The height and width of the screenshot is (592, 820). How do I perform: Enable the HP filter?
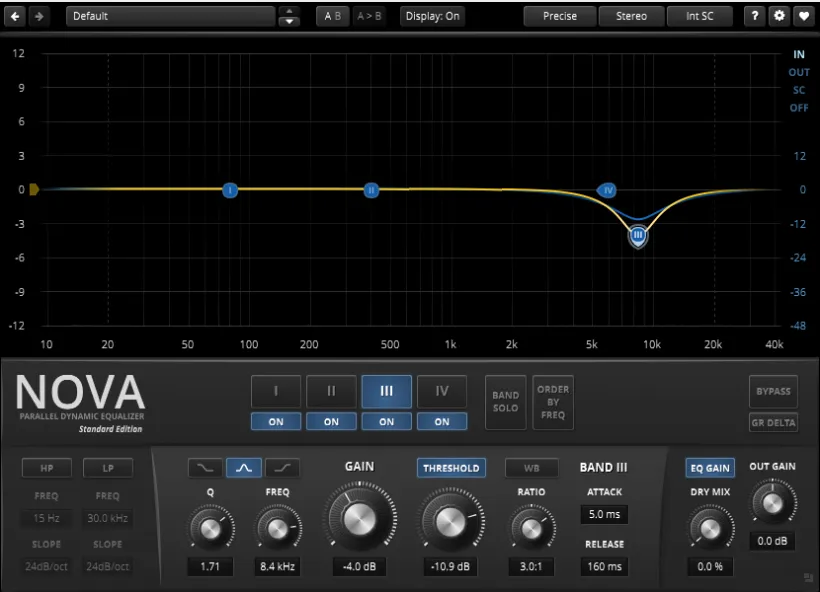click(47, 468)
